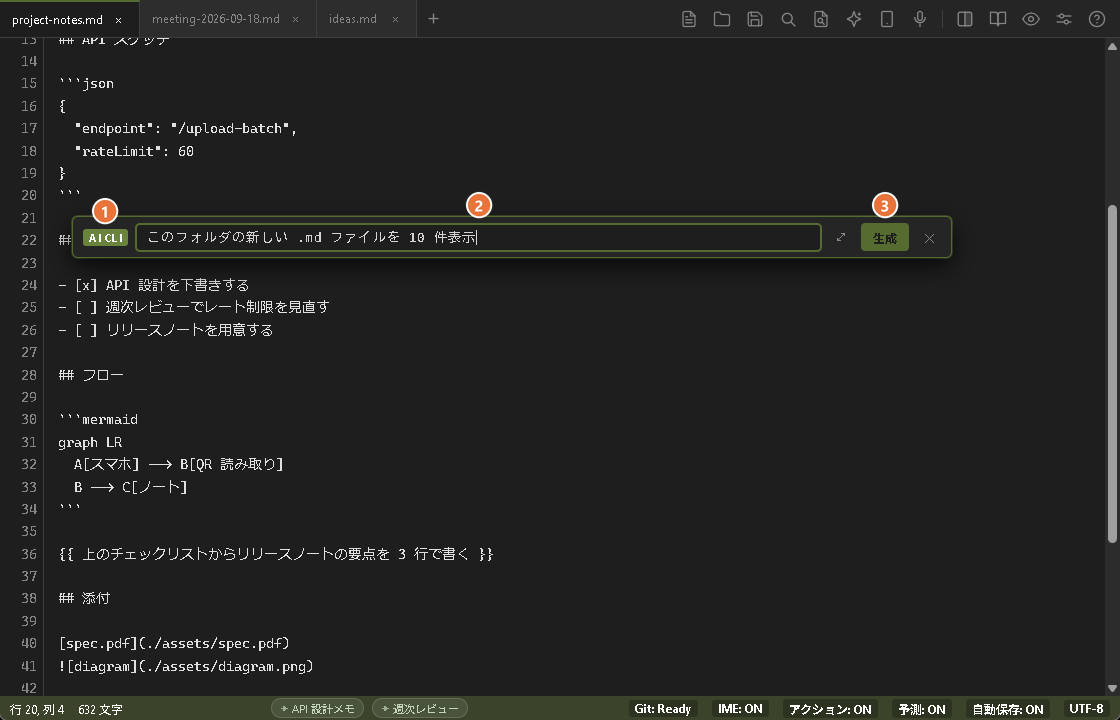Click line number 36 in gutter
The width and height of the screenshot is (1120, 720).
tap(29, 554)
